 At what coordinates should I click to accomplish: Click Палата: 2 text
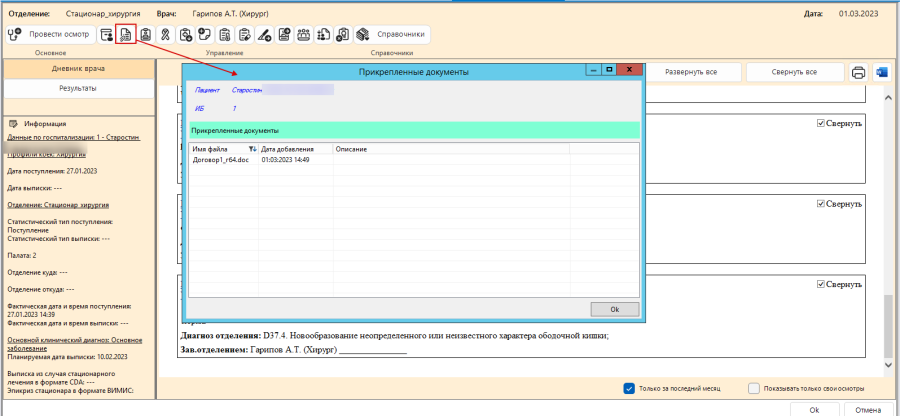[x=22, y=255]
